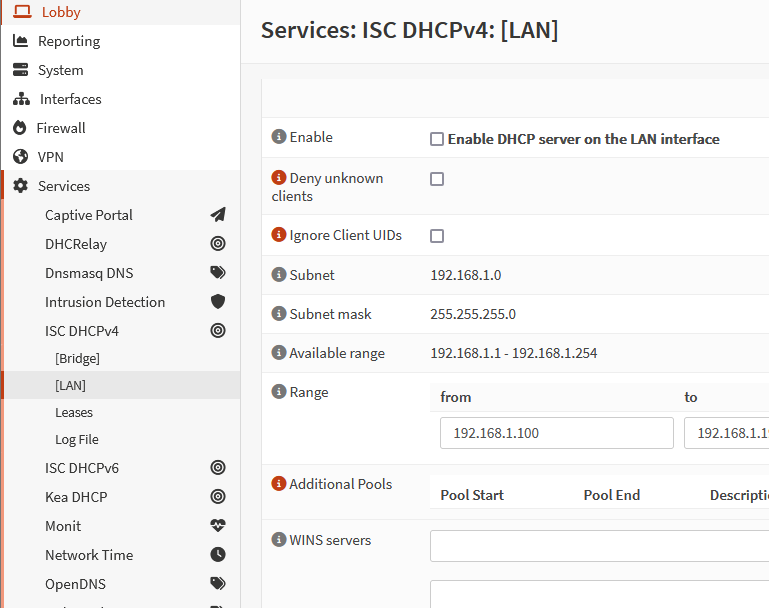Collapse the Services menu section

64,186
